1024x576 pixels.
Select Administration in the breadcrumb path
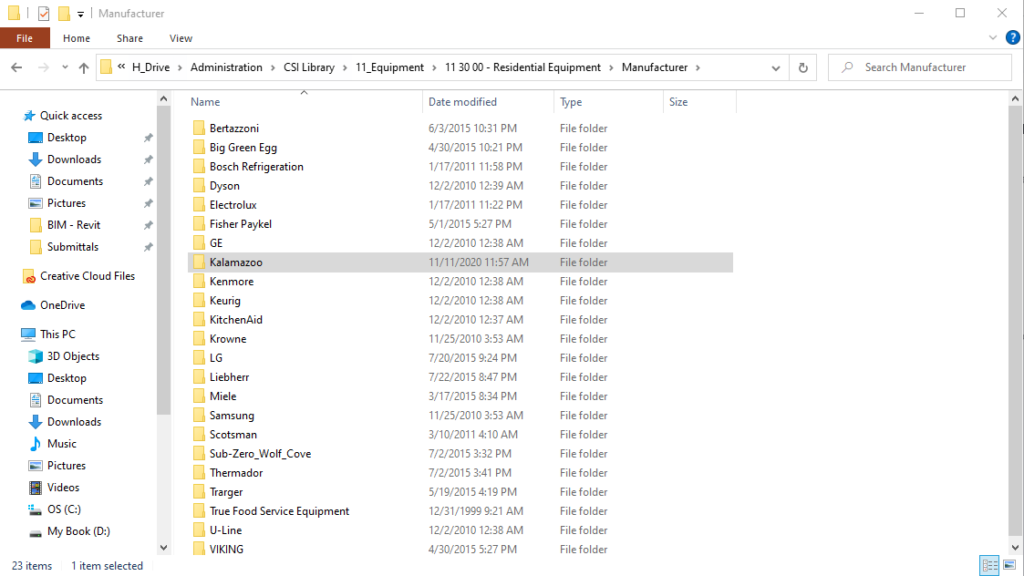point(226,67)
